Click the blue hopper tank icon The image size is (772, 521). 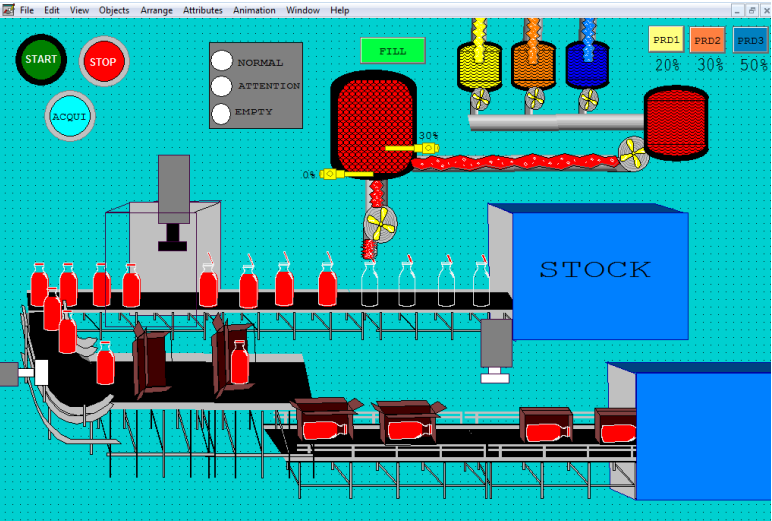587,66
